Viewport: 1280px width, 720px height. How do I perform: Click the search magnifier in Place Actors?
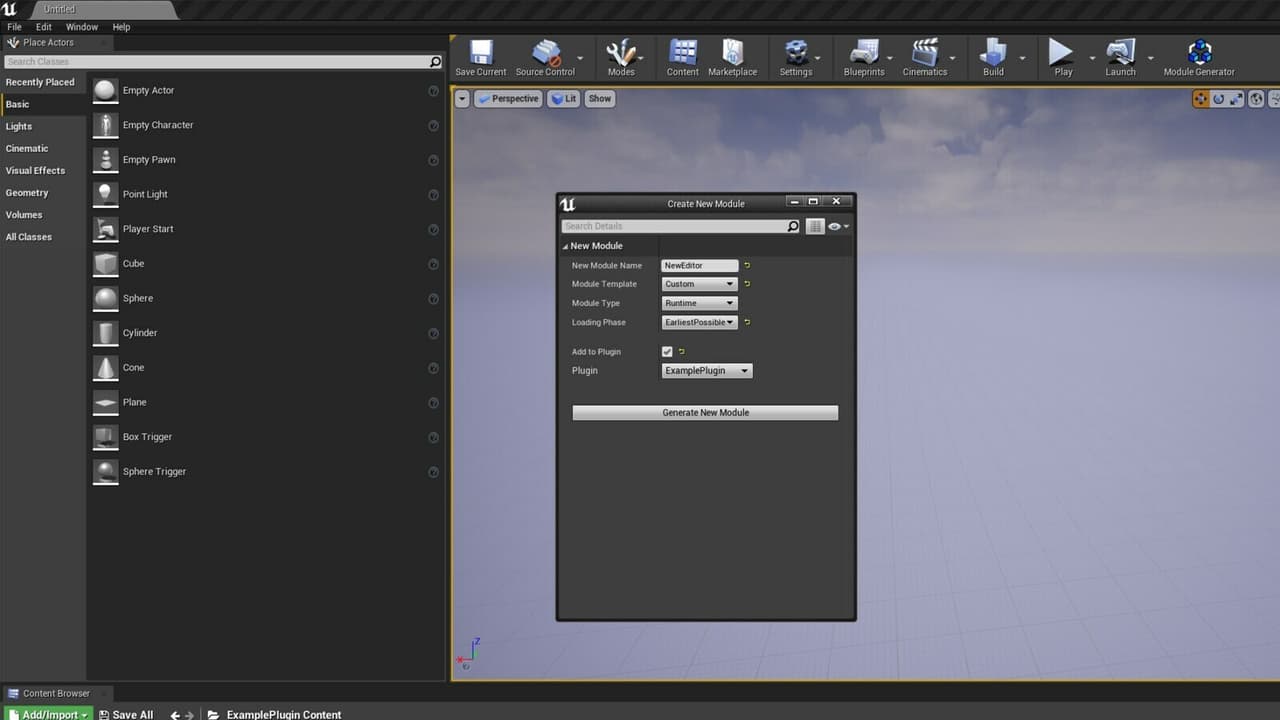435,62
